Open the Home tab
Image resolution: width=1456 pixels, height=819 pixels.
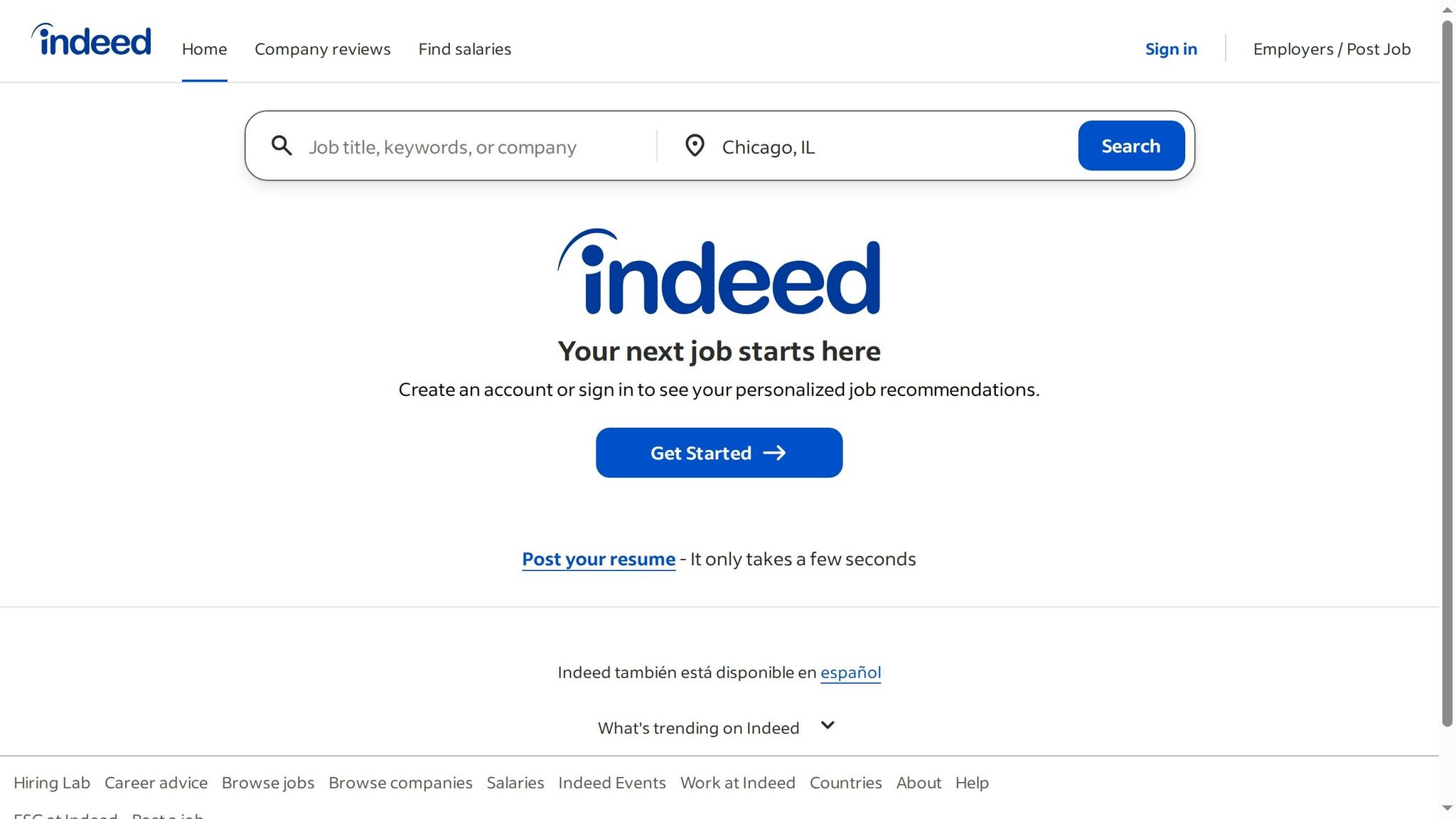[204, 49]
